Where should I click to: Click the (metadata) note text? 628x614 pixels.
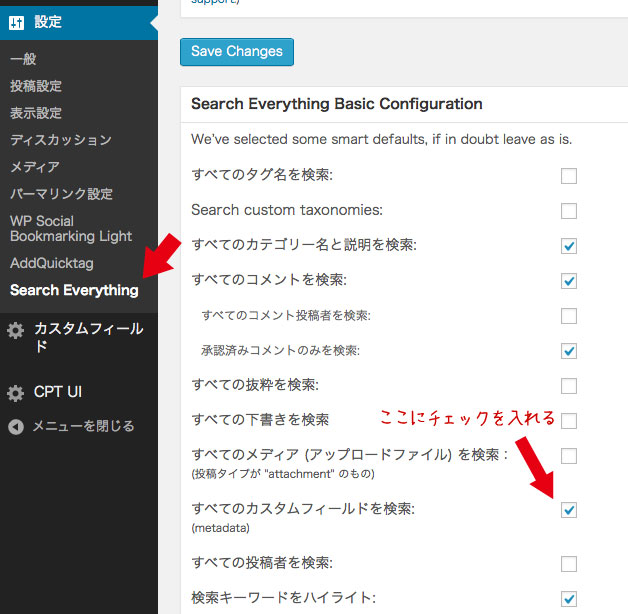point(220,528)
